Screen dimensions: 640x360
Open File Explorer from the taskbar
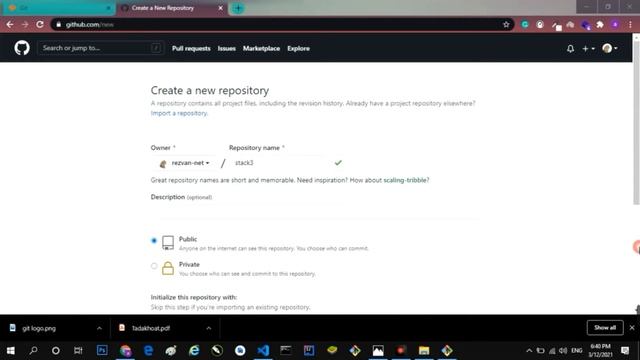coord(424,350)
